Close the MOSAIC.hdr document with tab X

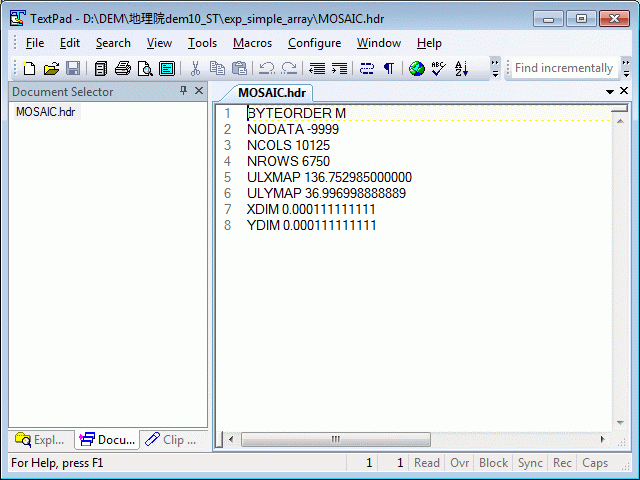pos(624,91)
